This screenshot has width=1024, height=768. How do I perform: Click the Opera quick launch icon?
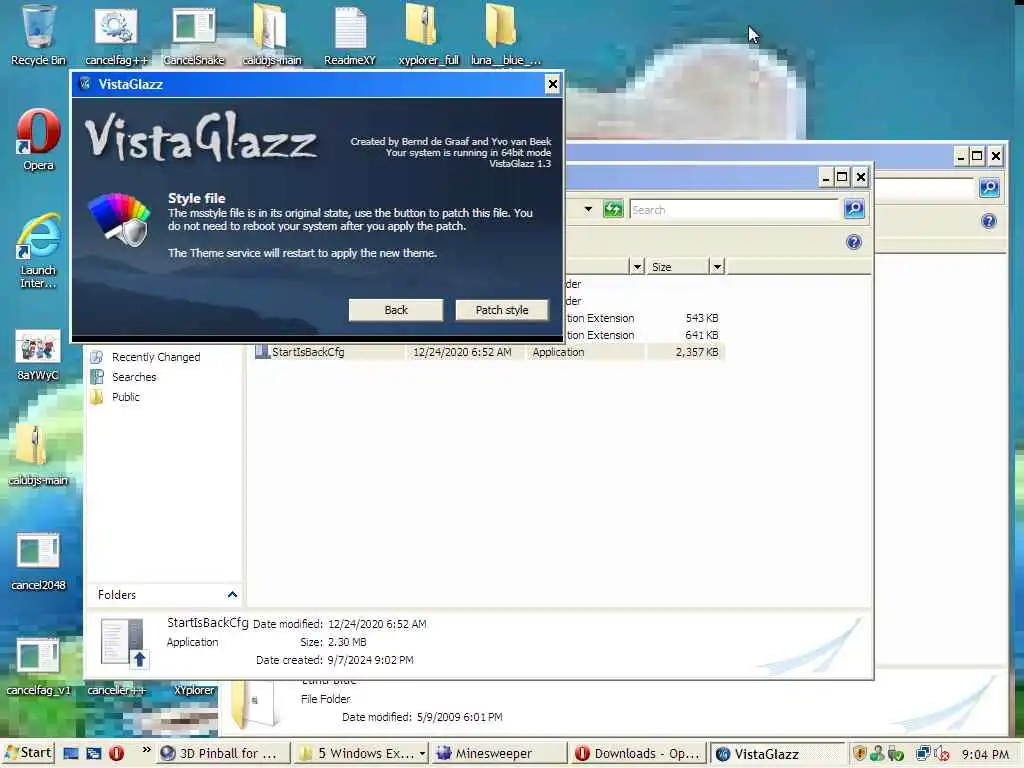pyautogui.click(x=116, y=754)
